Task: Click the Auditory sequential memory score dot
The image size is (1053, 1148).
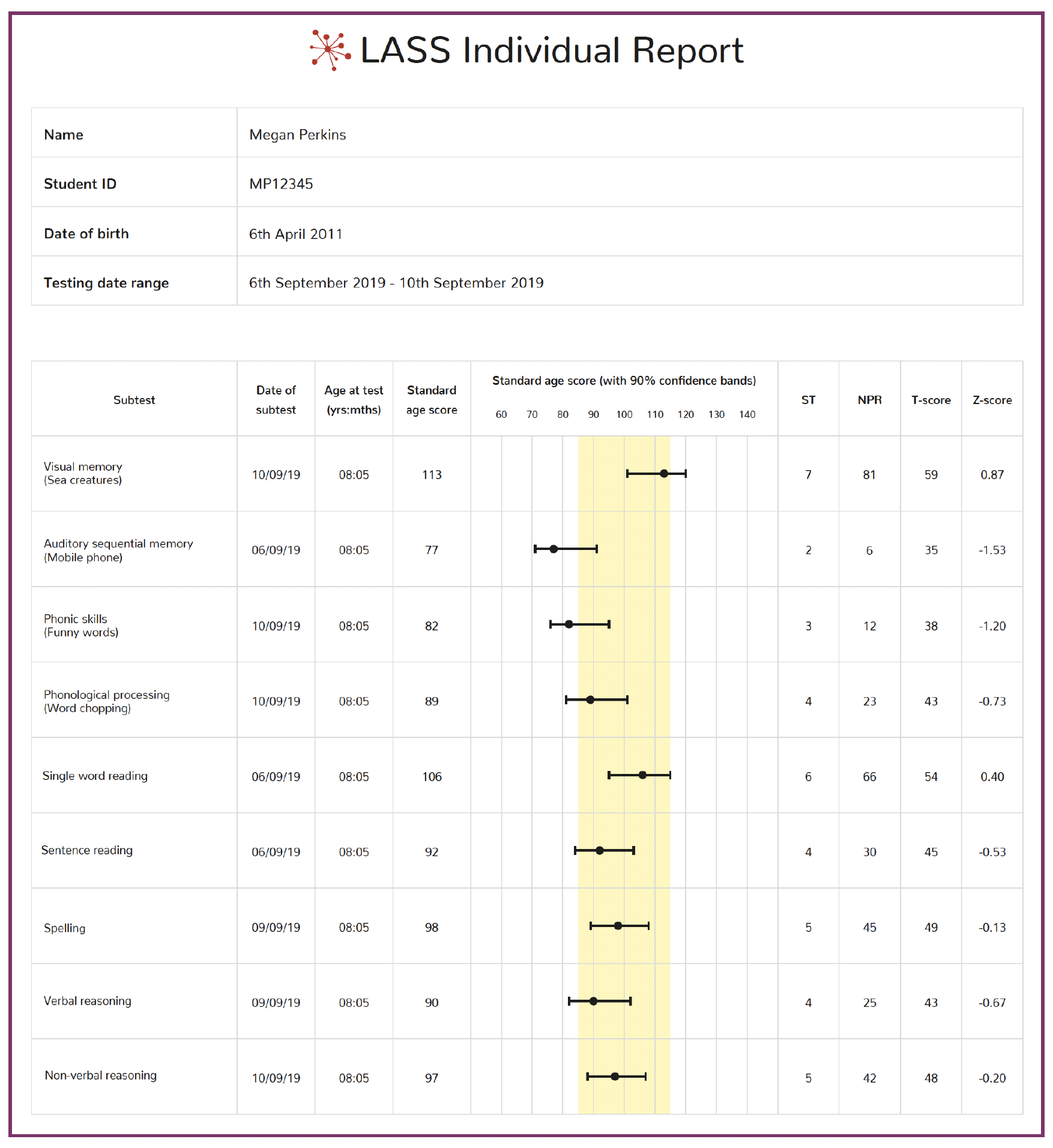Action: 554,549
